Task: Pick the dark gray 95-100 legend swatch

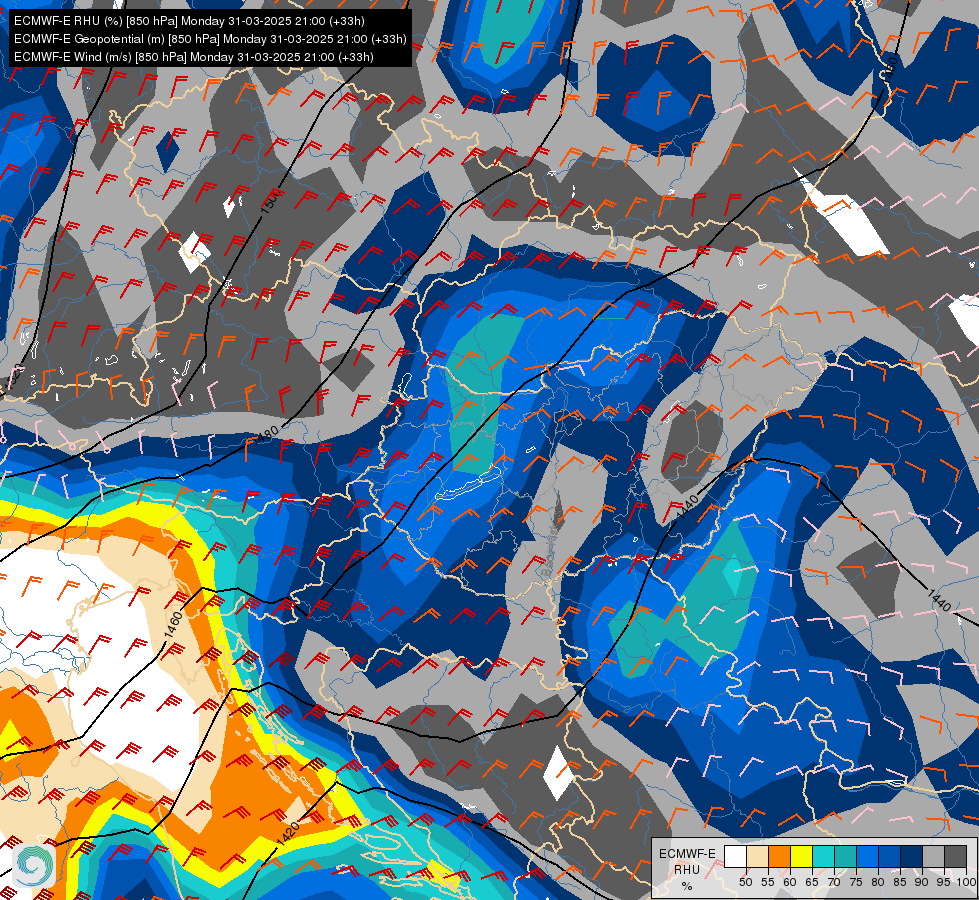Action: coord(955,856)
